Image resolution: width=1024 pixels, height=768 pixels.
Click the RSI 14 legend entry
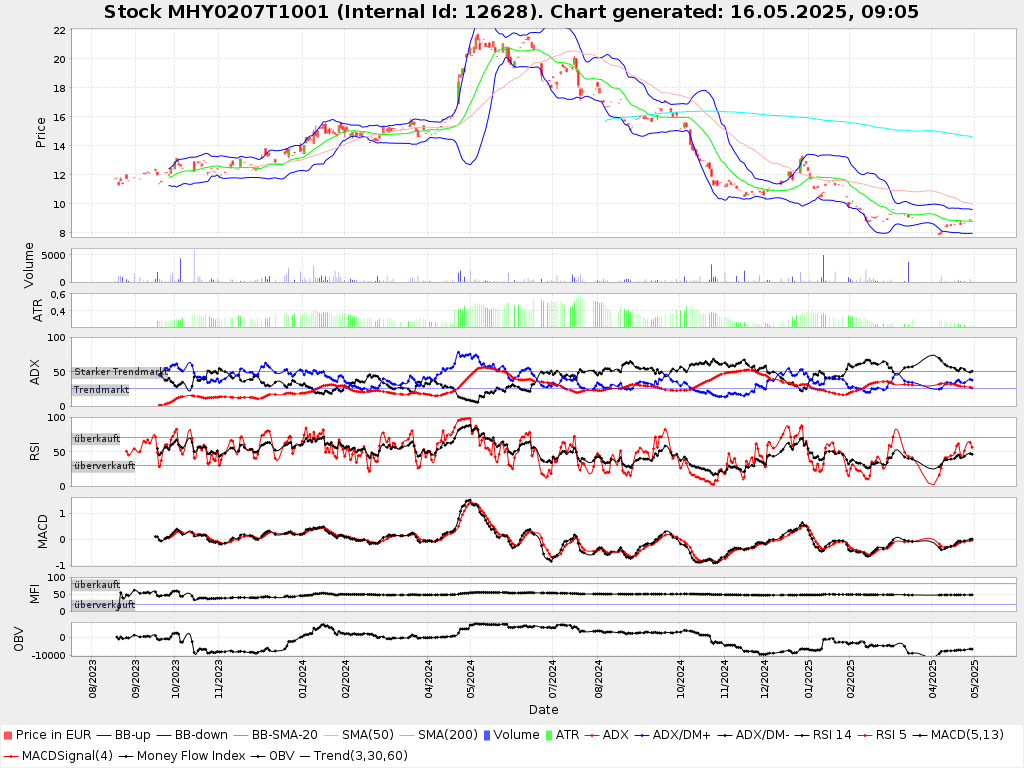(823, 735)
